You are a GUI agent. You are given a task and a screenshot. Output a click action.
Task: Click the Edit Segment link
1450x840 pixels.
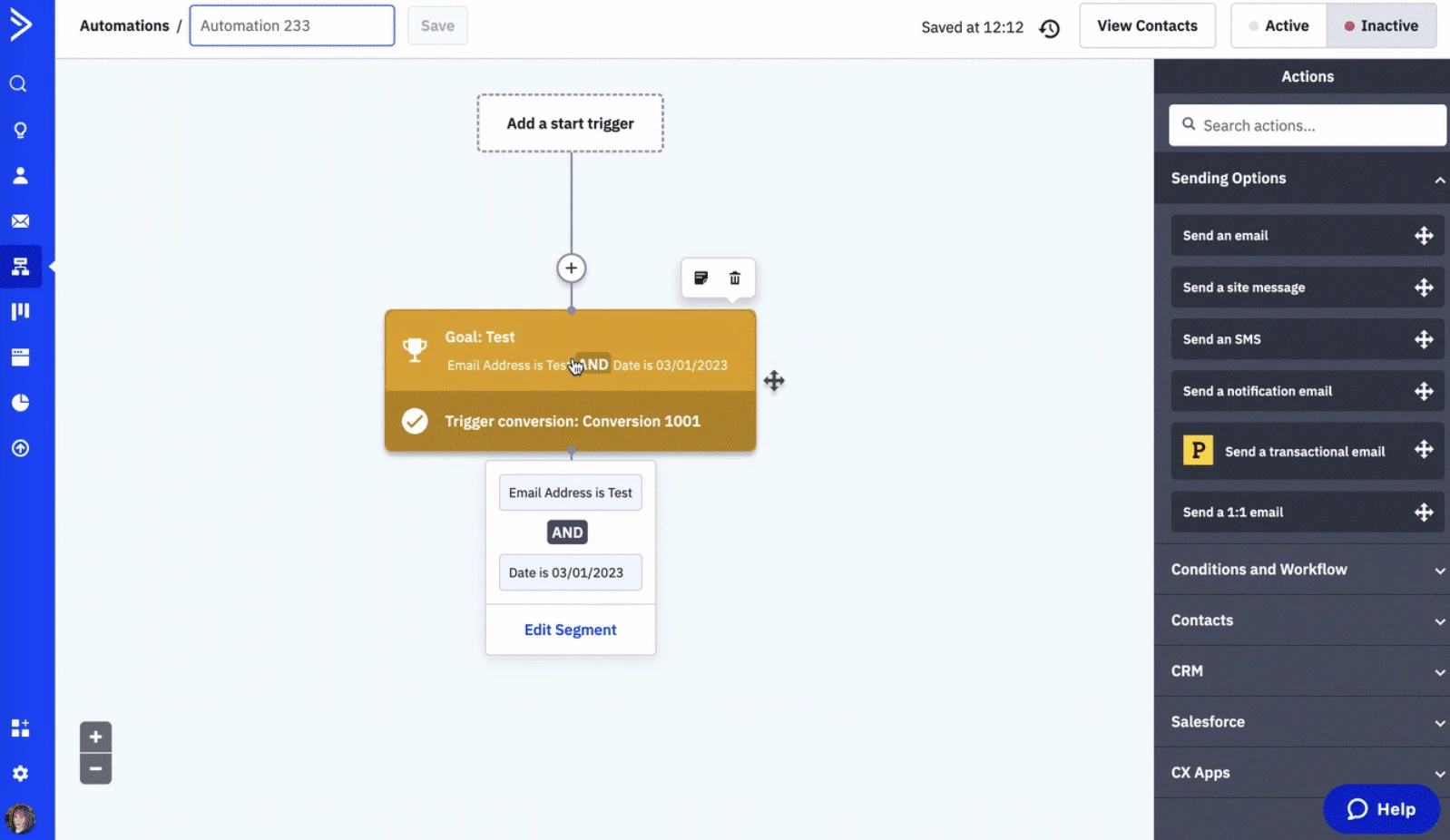[x=570, y=630]
